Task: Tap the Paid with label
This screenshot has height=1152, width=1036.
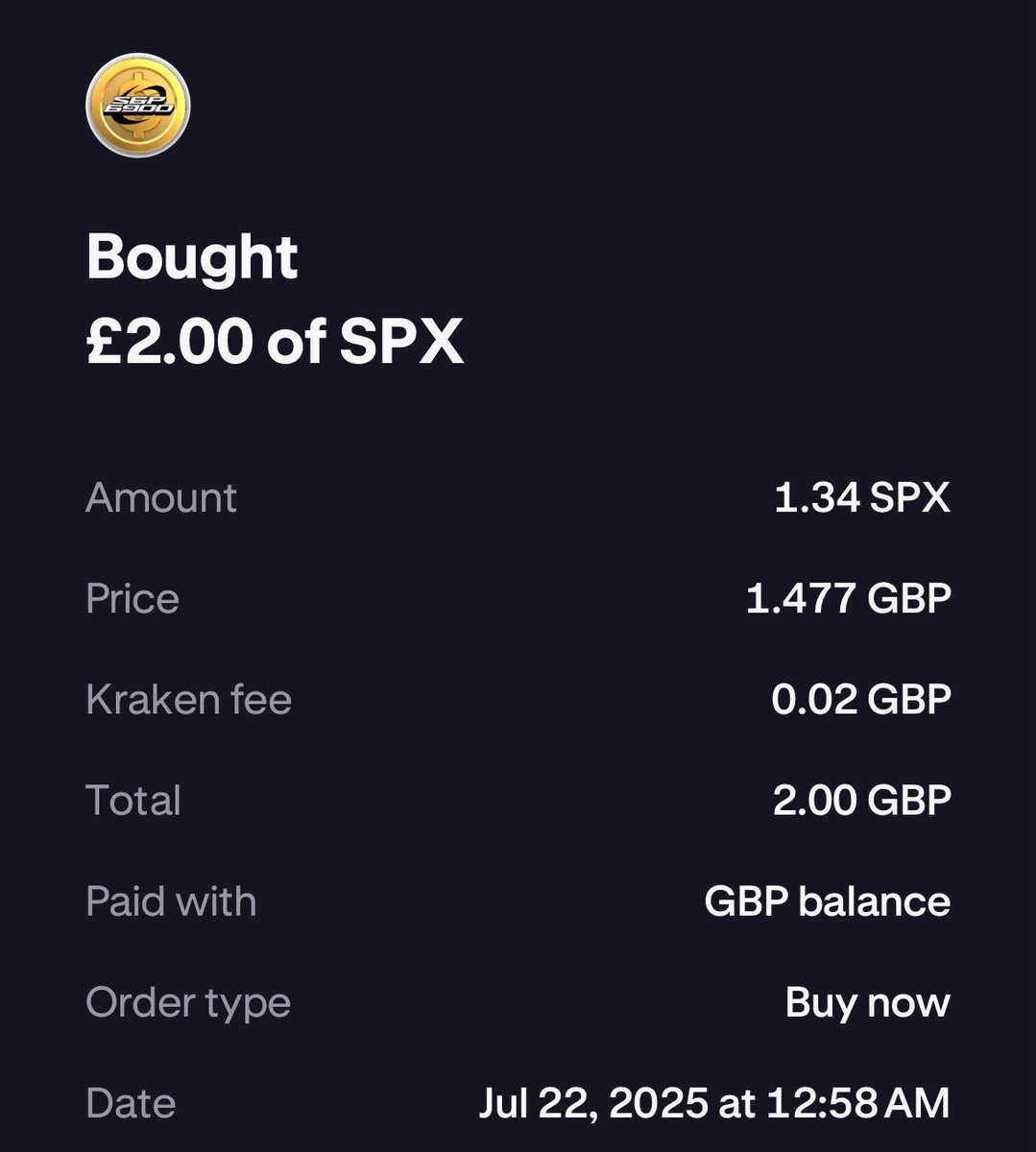Action: 171,901
